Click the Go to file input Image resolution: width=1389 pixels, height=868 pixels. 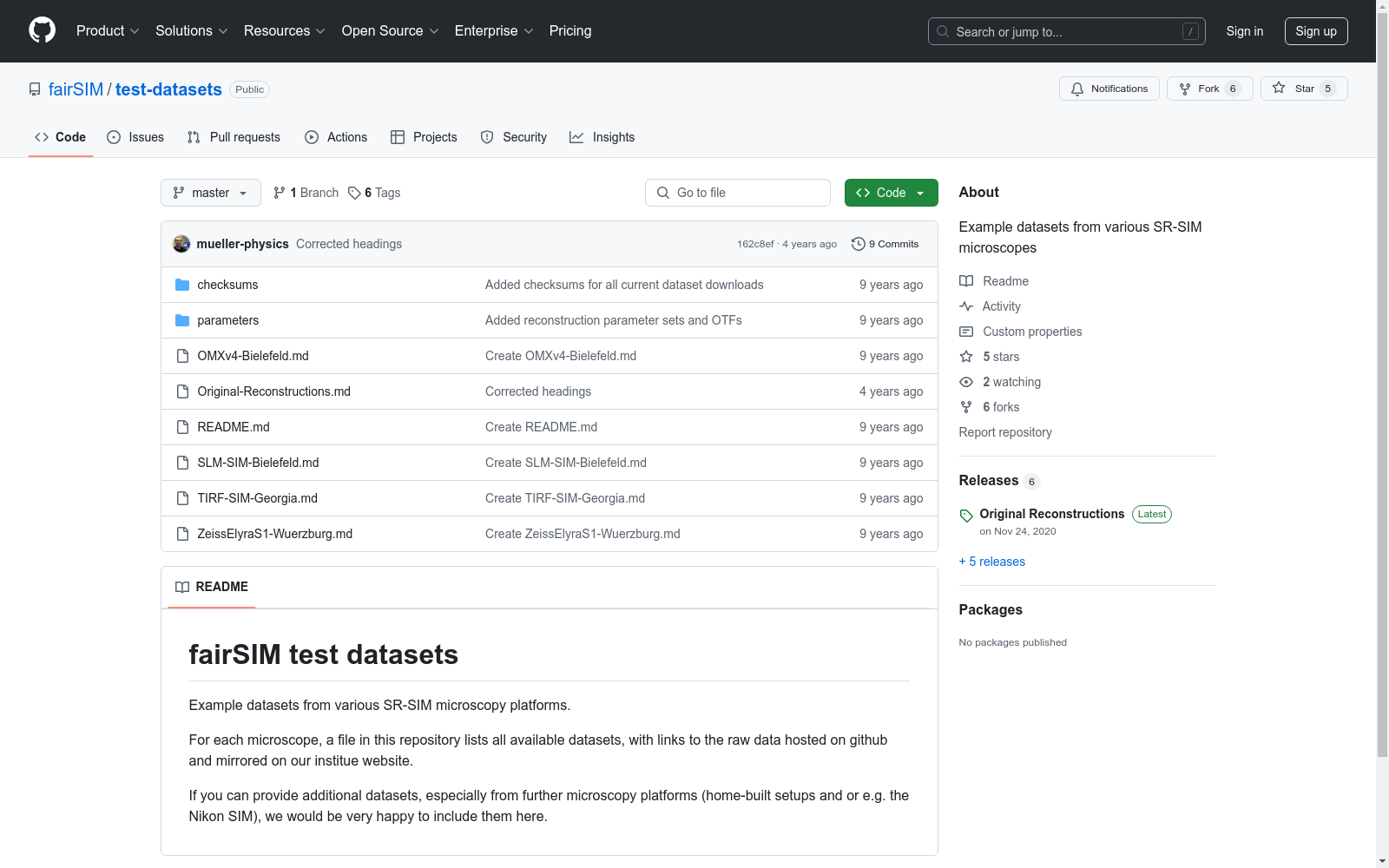coord(738,193)
